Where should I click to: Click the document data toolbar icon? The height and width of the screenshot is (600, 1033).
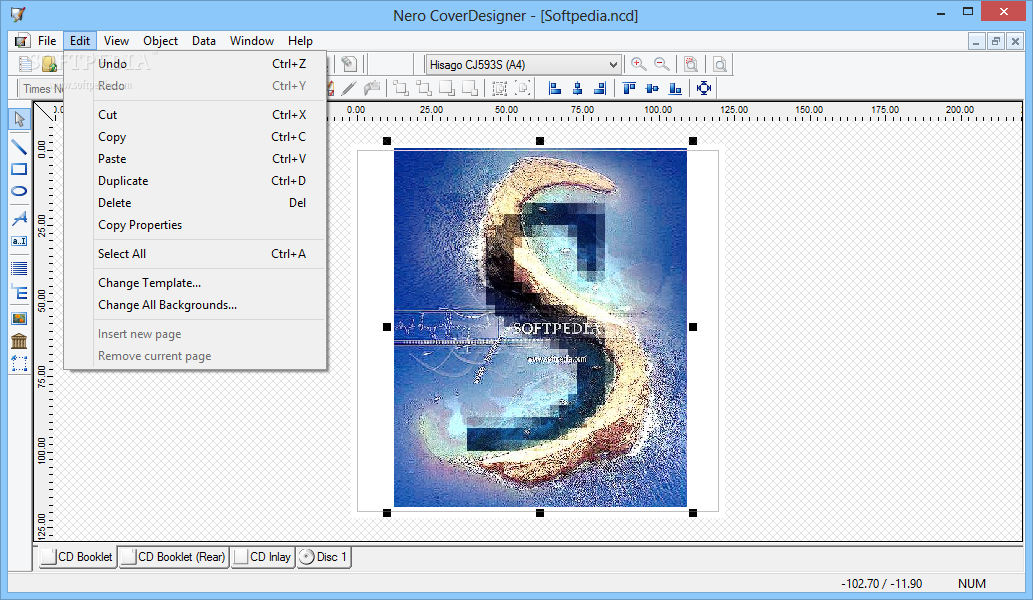pos(349,64)
